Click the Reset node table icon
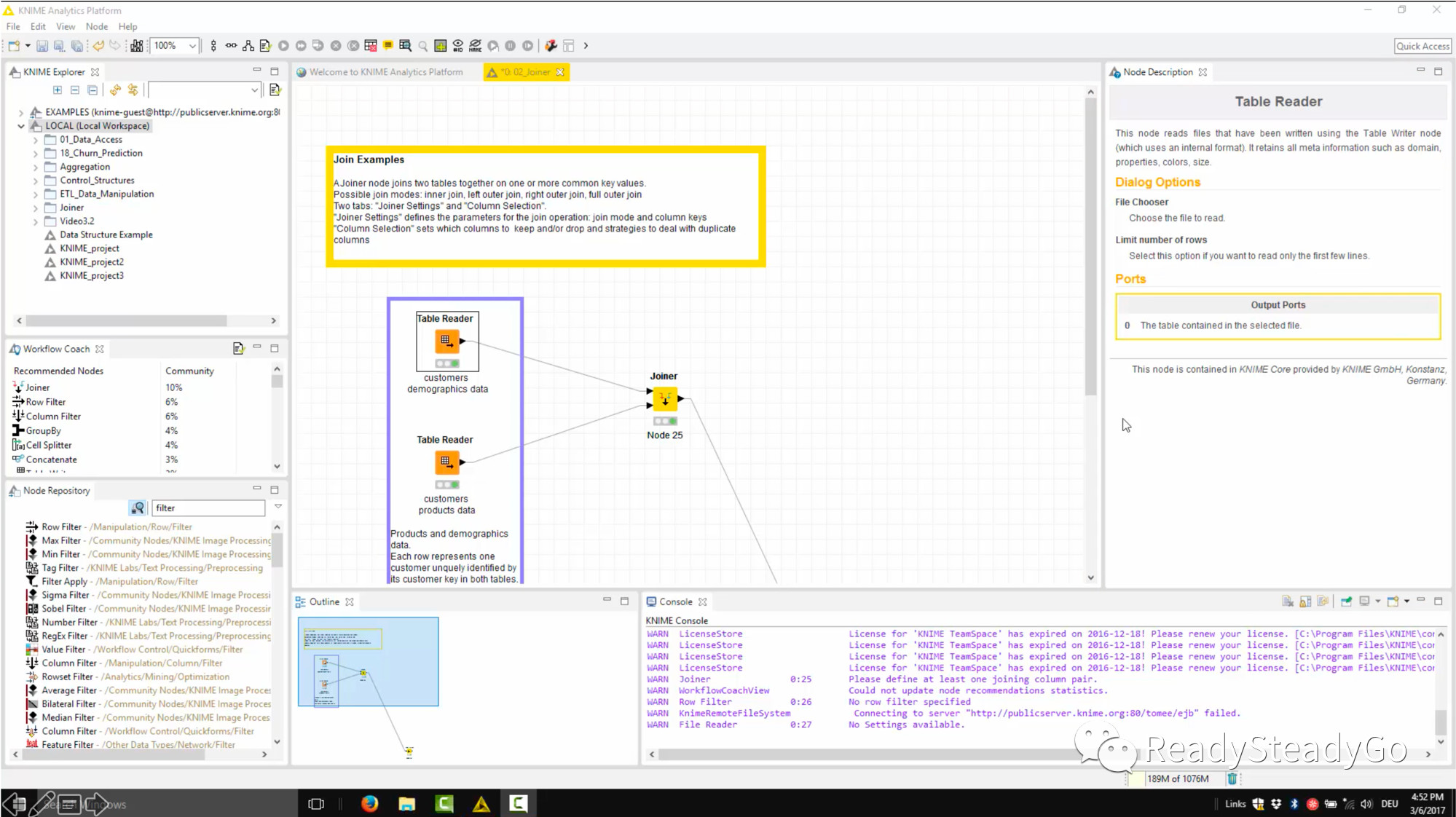This screenshot has width=1456, height=817. (371, 46)
